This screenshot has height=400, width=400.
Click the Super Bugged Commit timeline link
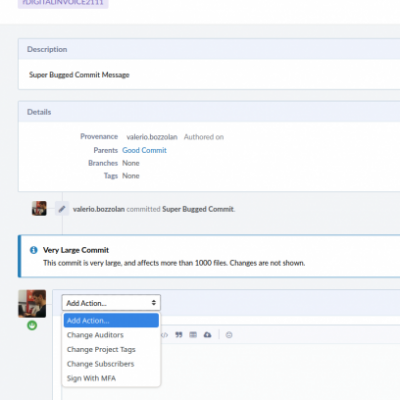point(198,209)
